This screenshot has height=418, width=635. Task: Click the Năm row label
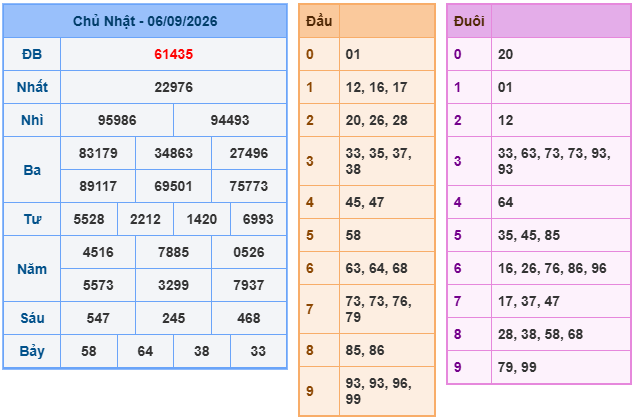[32, 269]
